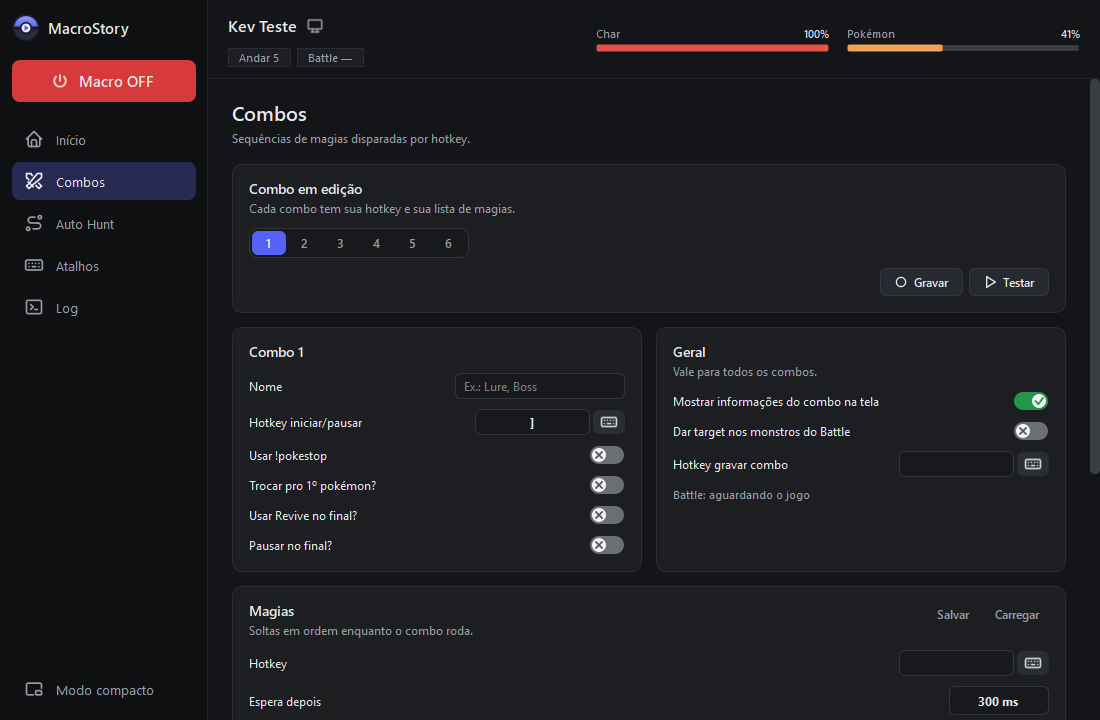Click the Nome input field

pyautogui.click(x=539, y=387)
